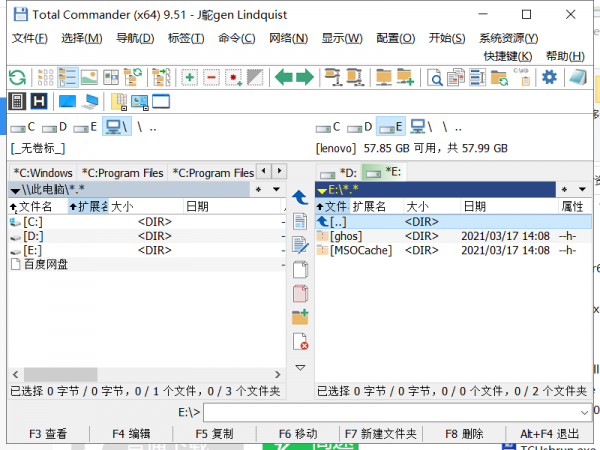Click the edit file pencil icon in middle bar
600x450 pixels.
pos(300,245)
